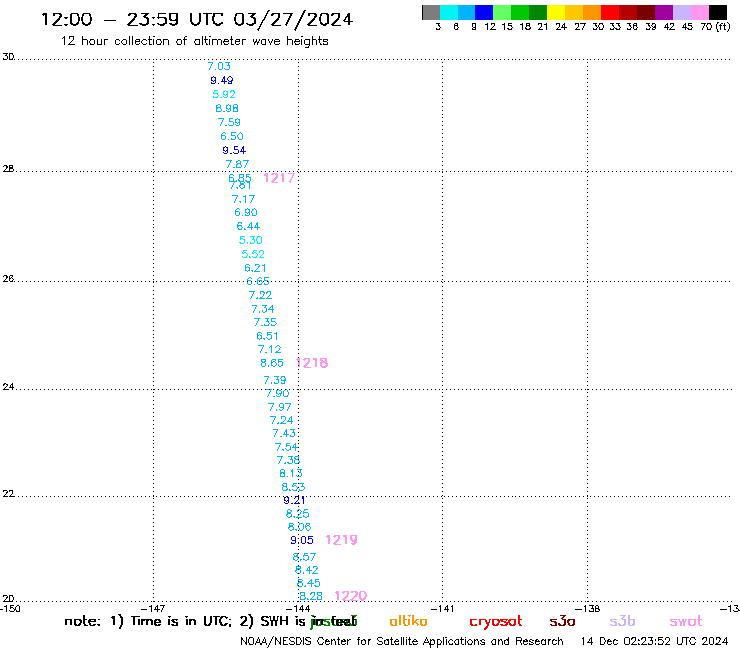Click the wave height value 6.51
The width and height of the screenshot is (740, 650).
pyautogui.click(x=267, y=336)
